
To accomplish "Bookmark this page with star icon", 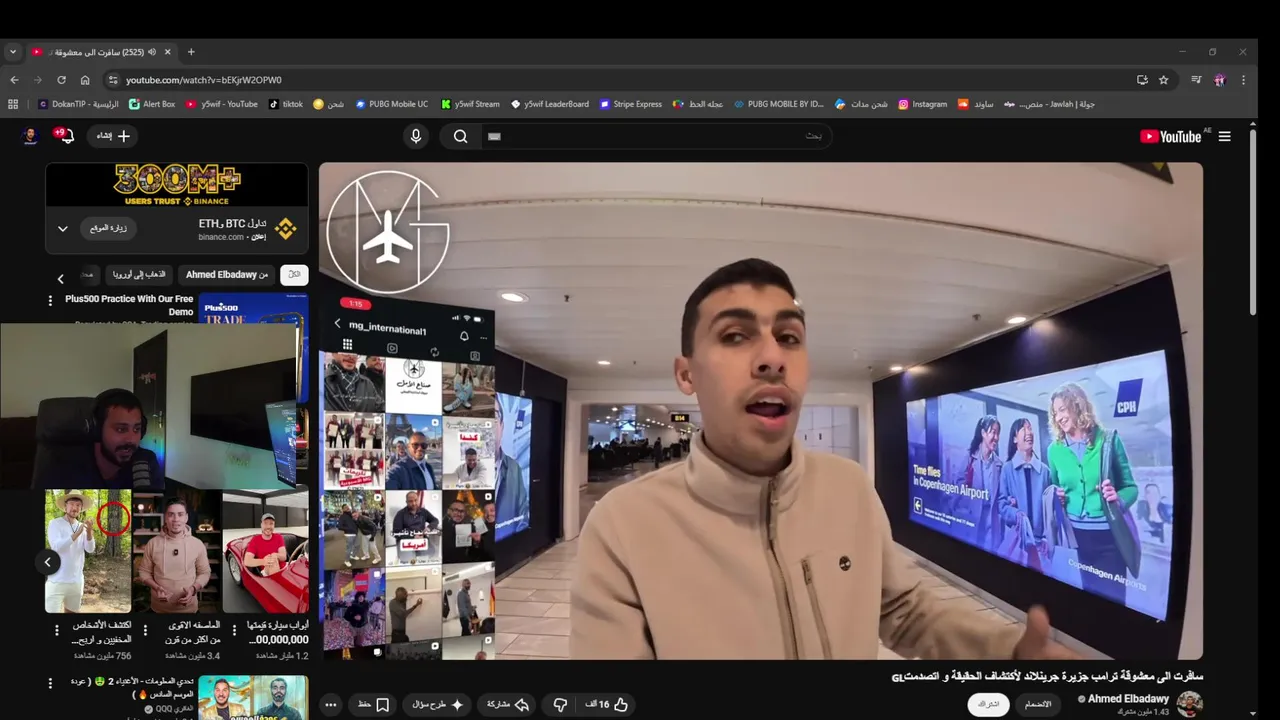I will [x=1164, y=80].
